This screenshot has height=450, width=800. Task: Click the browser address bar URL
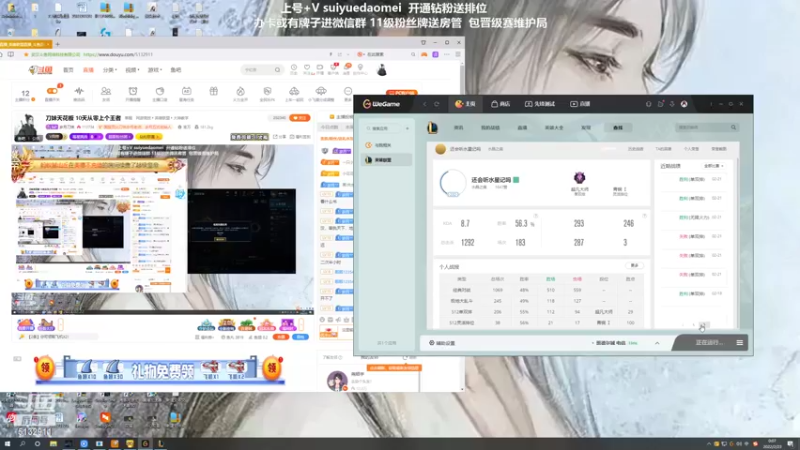pos(118,55)
